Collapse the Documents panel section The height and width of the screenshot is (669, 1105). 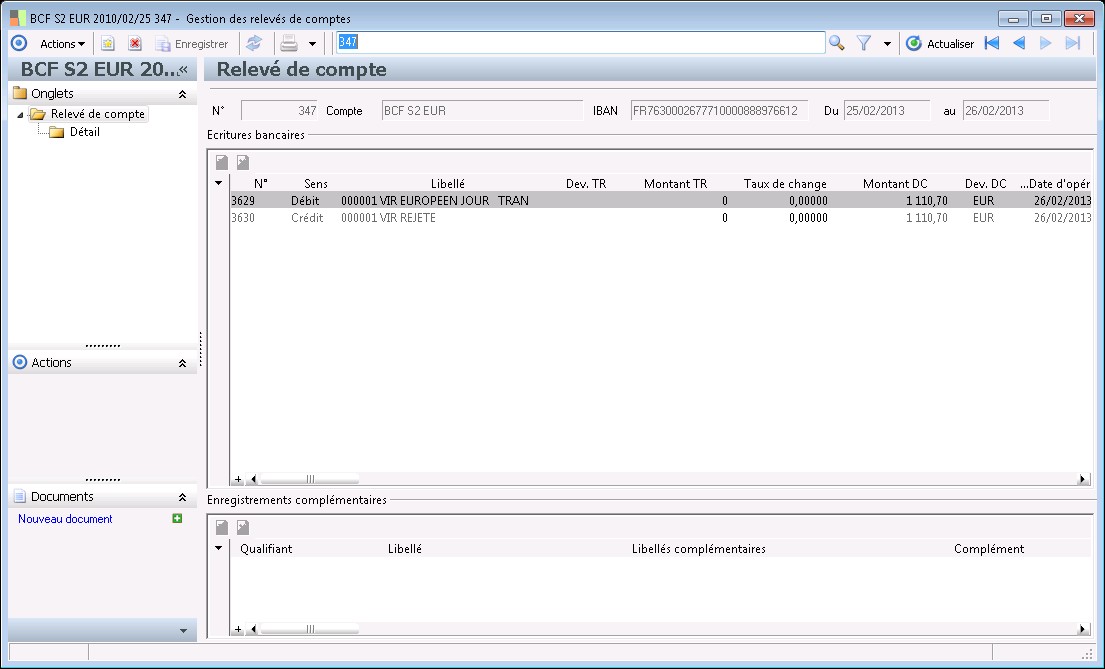coord(182,497)
